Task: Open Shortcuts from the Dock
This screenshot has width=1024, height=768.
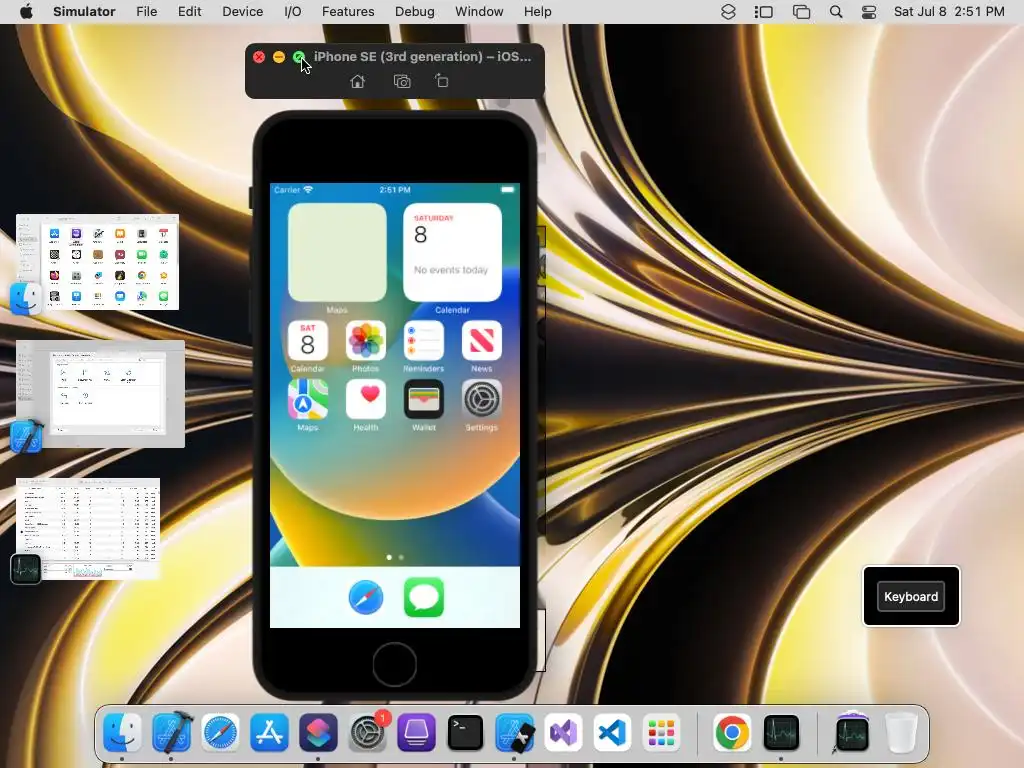Action: (318, 733)
